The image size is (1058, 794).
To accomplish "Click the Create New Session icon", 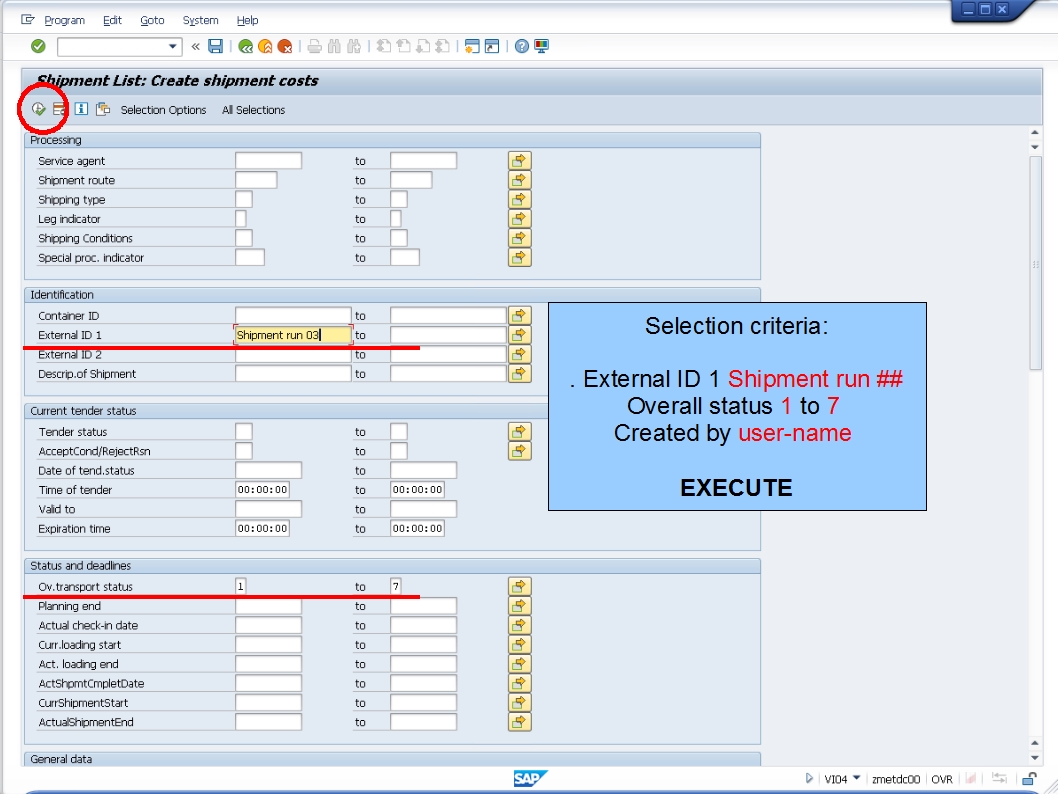I will pyautogui.click(x=472, y=46).
